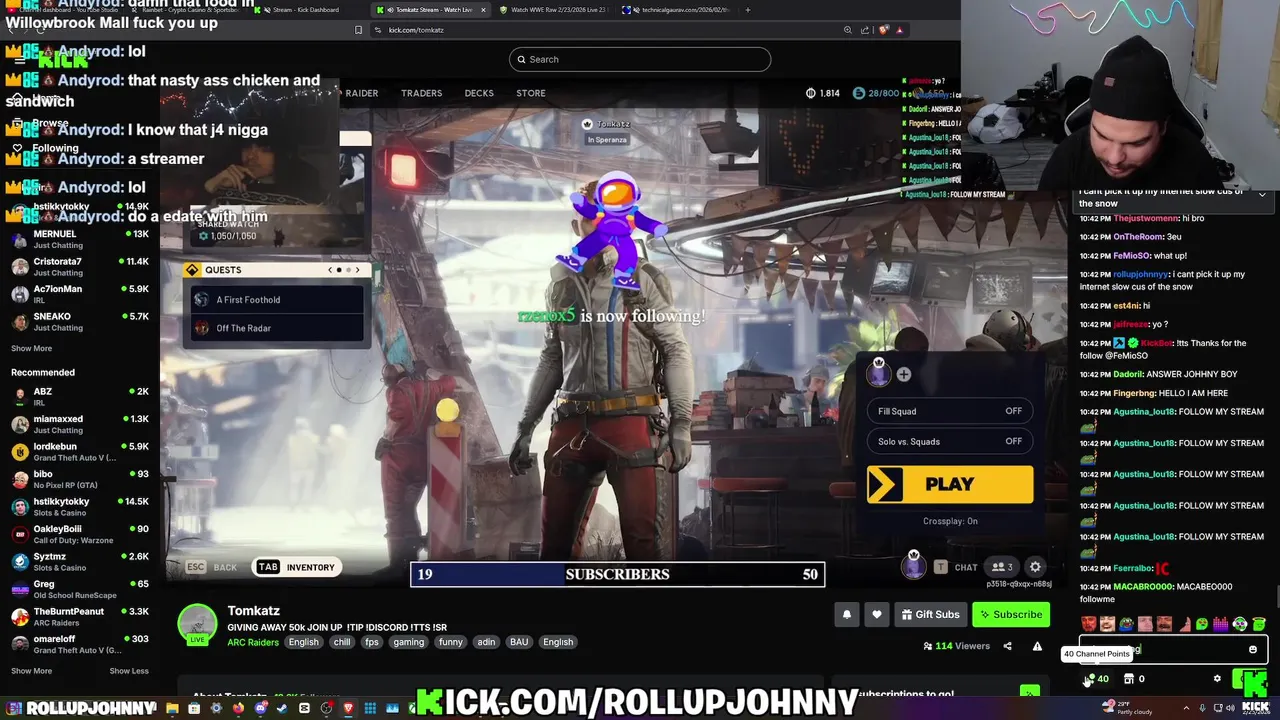
Task: Expand Show More under Recommended
Action: 31,671
